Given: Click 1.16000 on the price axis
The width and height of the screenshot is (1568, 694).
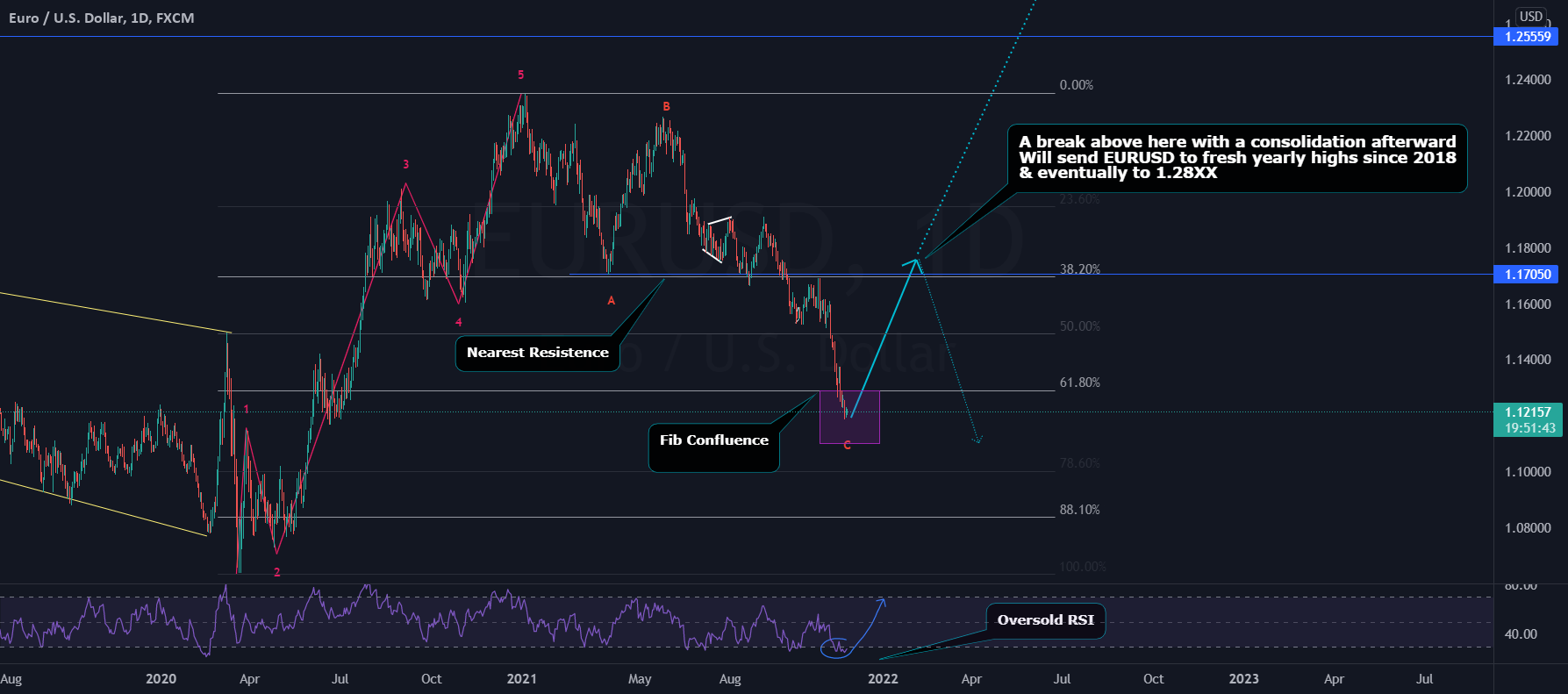Looking at the screenshot, I should pyautogui.click(x=1528, y=304).
